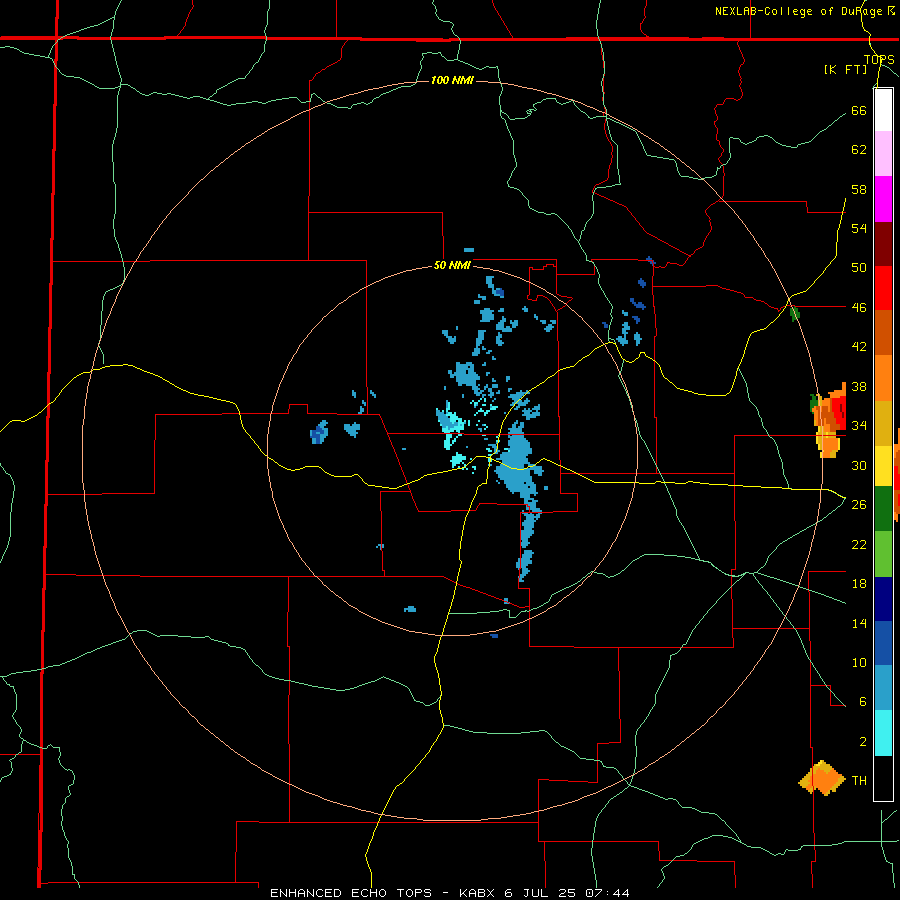Click the "[K FT]" units label
Viewport: 900px width, 900px height.
click(x=845, y=69)
